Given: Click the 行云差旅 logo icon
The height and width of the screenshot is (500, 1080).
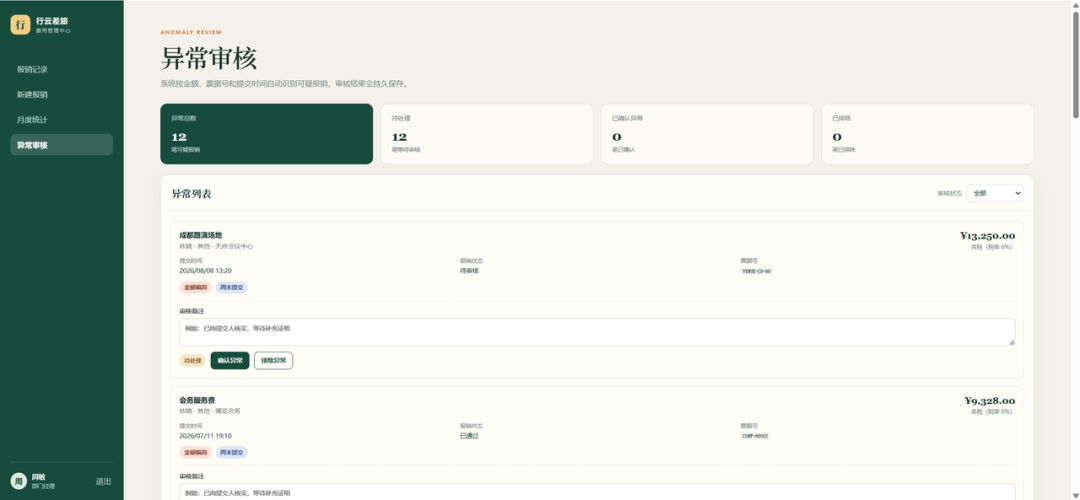Looking at the screenshot, I should [21, 25].
